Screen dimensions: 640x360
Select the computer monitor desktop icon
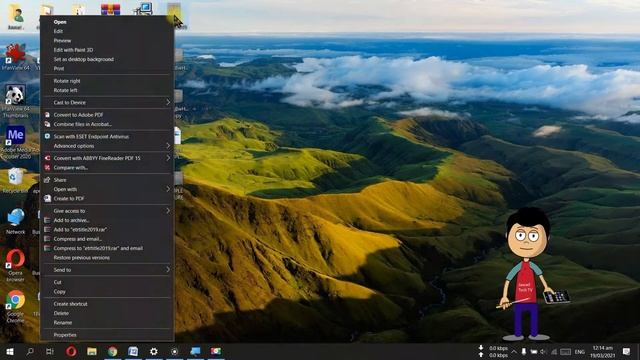[x=144, y=9]
